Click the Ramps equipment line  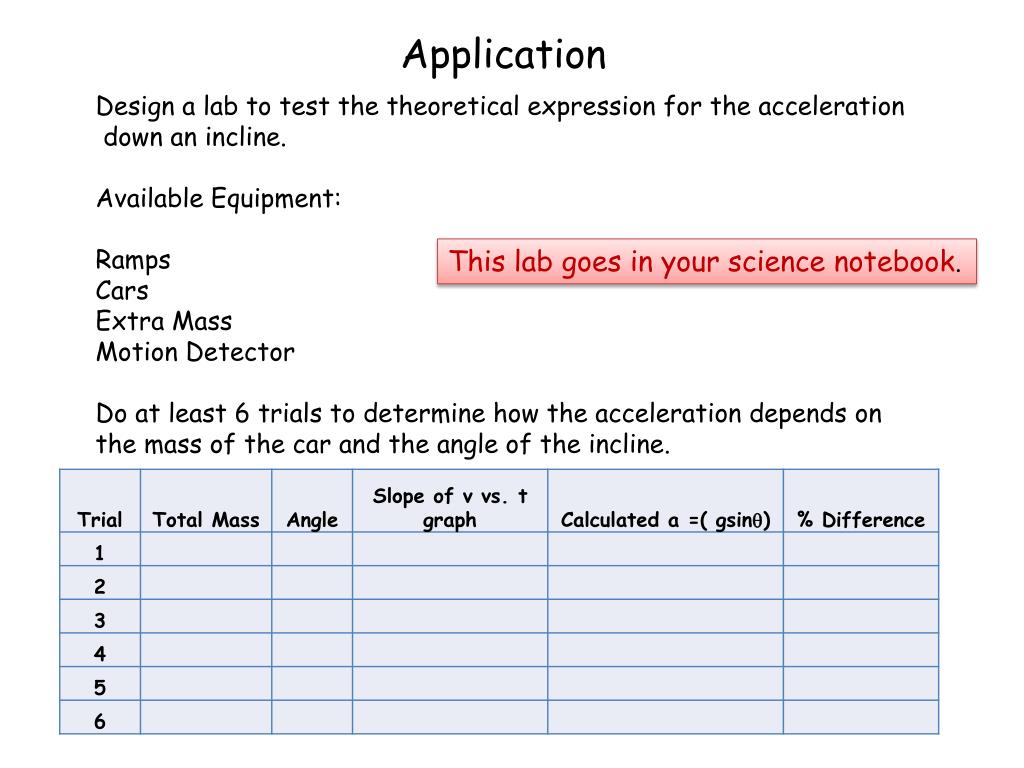[x=133, y=260]
